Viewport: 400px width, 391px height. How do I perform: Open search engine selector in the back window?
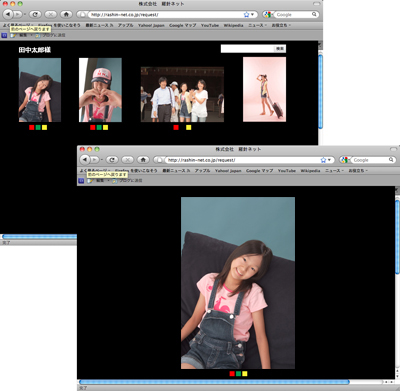point(268,15)
